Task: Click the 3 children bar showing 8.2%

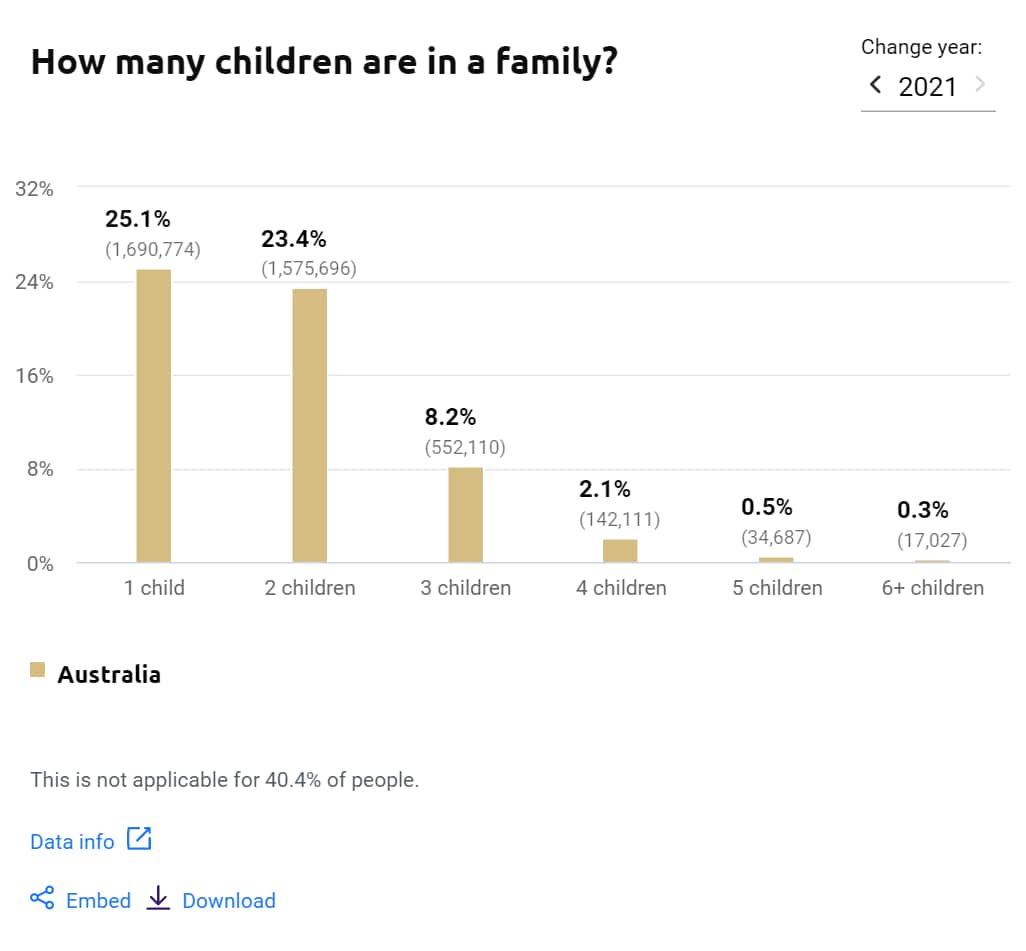Action: click(x=465, y=515)
